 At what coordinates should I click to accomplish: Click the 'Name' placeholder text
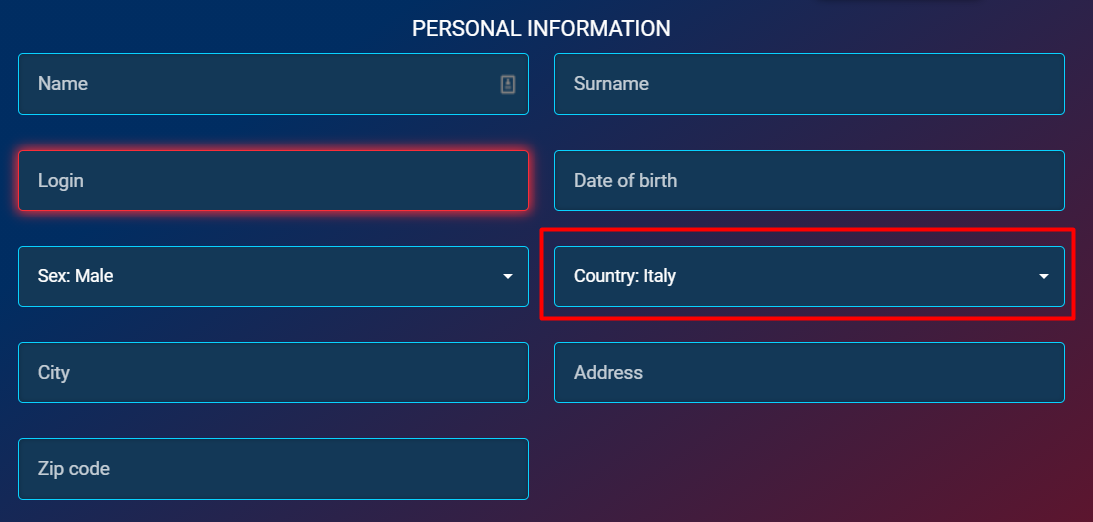pyautogui.click(x=63, y=84)
